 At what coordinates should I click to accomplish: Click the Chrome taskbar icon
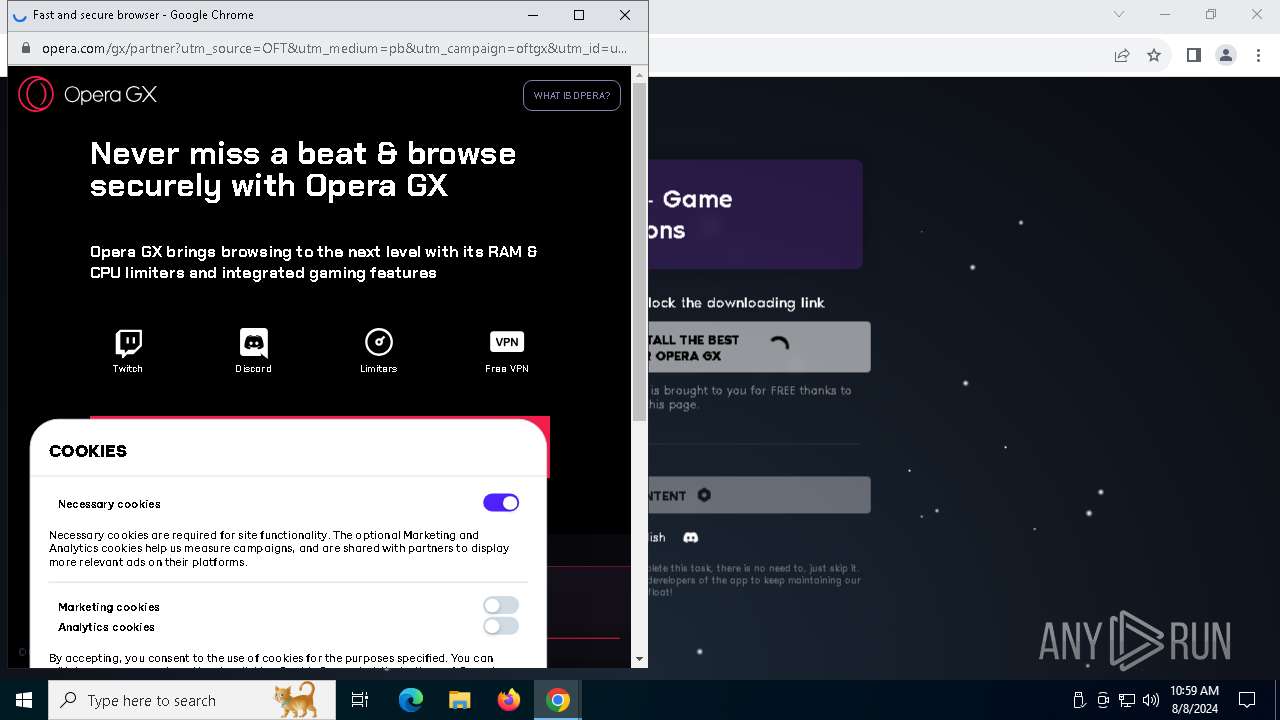click(x=558, y=700)
